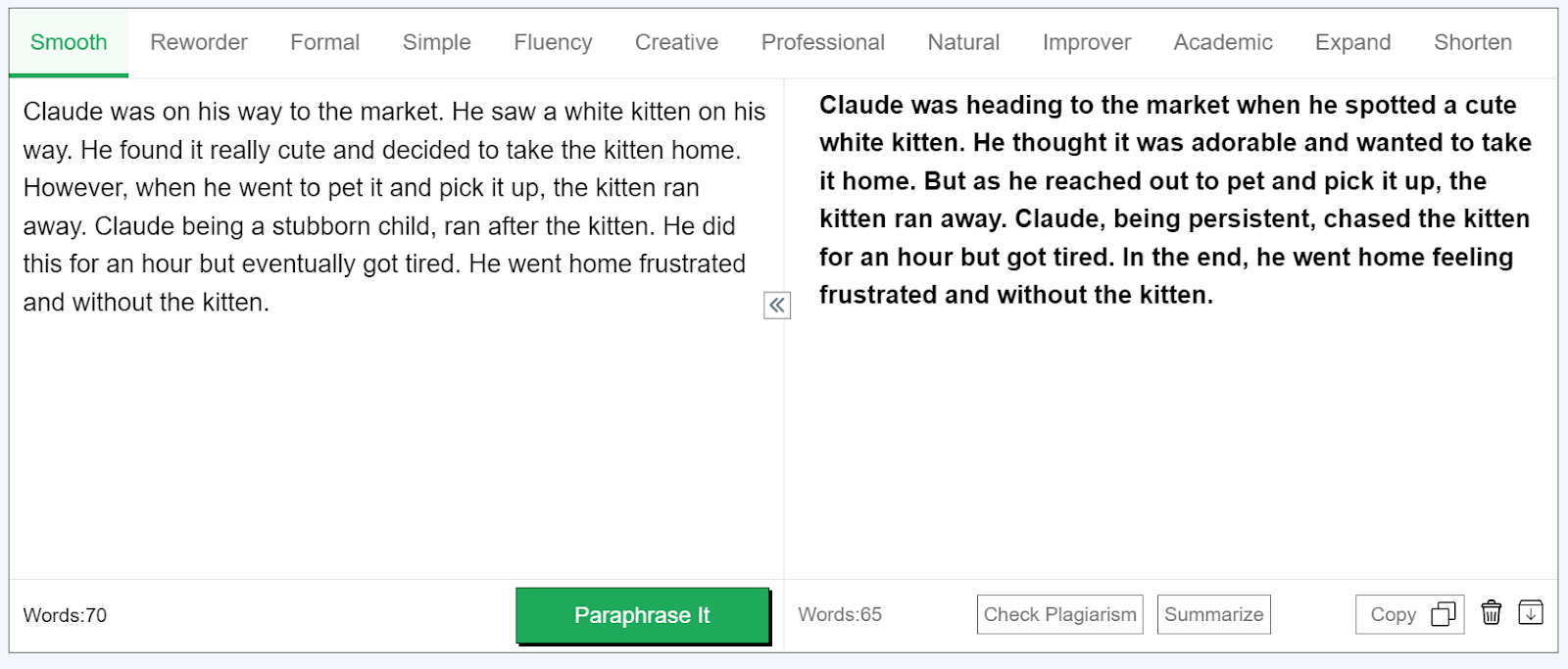Click the Check Plagiarism button
The image size is (1568, 669).
(1059, 614)
